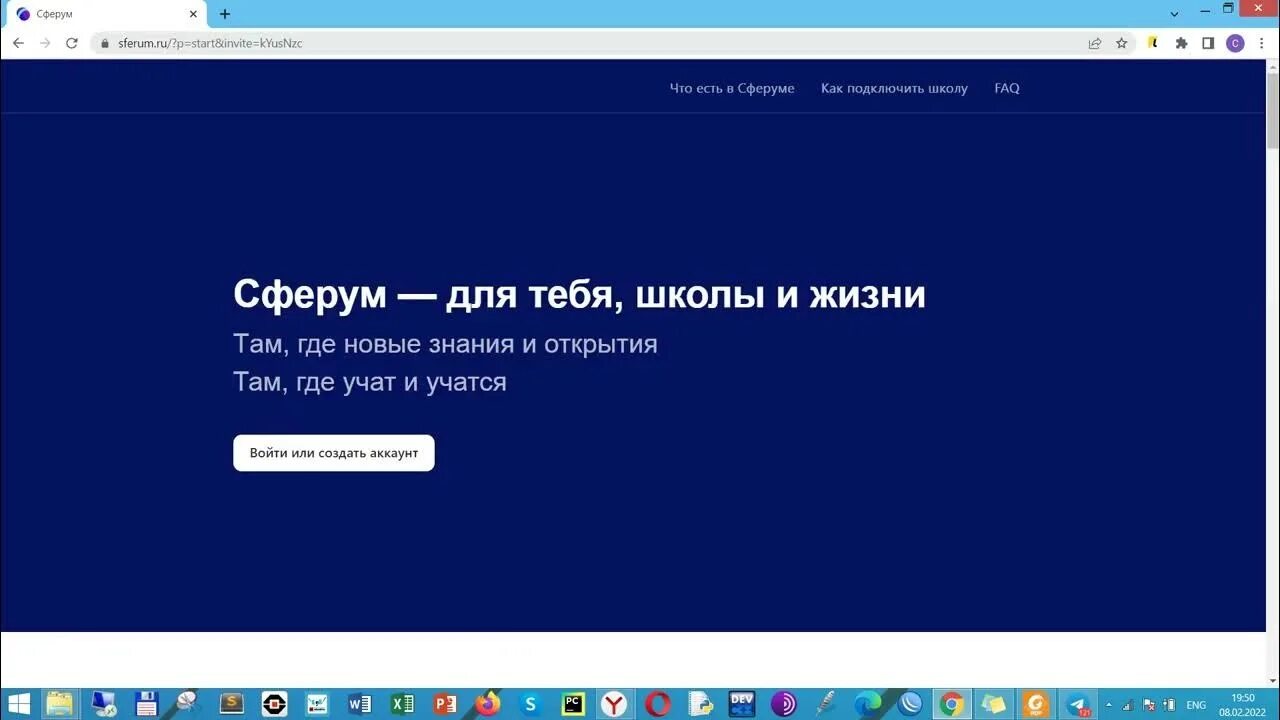Bookmark this page with the star icon
Image resolution: width=1280 pixels, height=720 pixels.
pyautogui.click(x=1121, y=43)
